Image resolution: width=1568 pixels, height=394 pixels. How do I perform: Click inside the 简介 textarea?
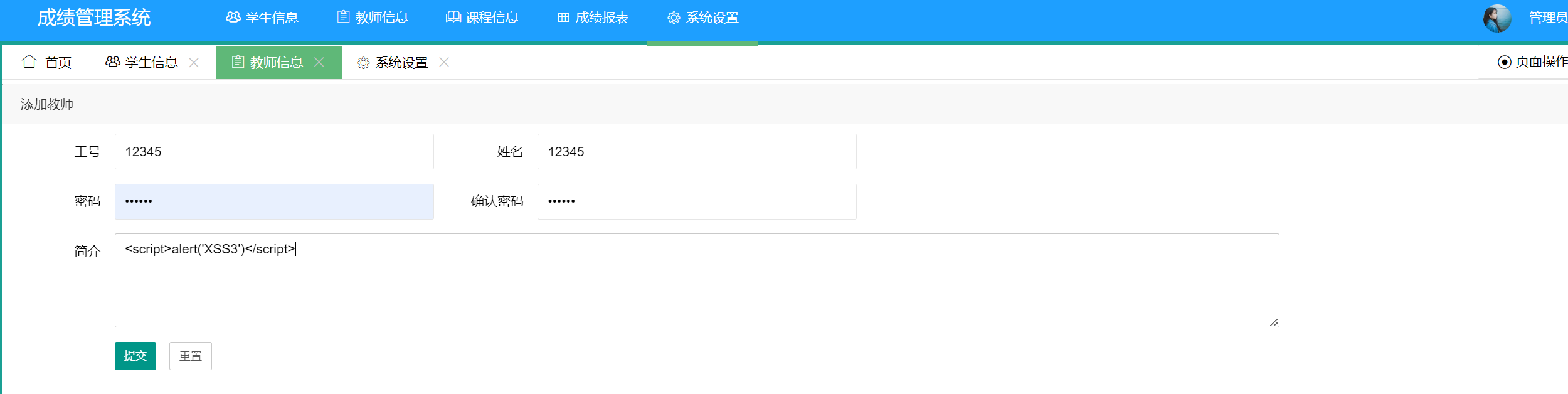pos(697,280)
